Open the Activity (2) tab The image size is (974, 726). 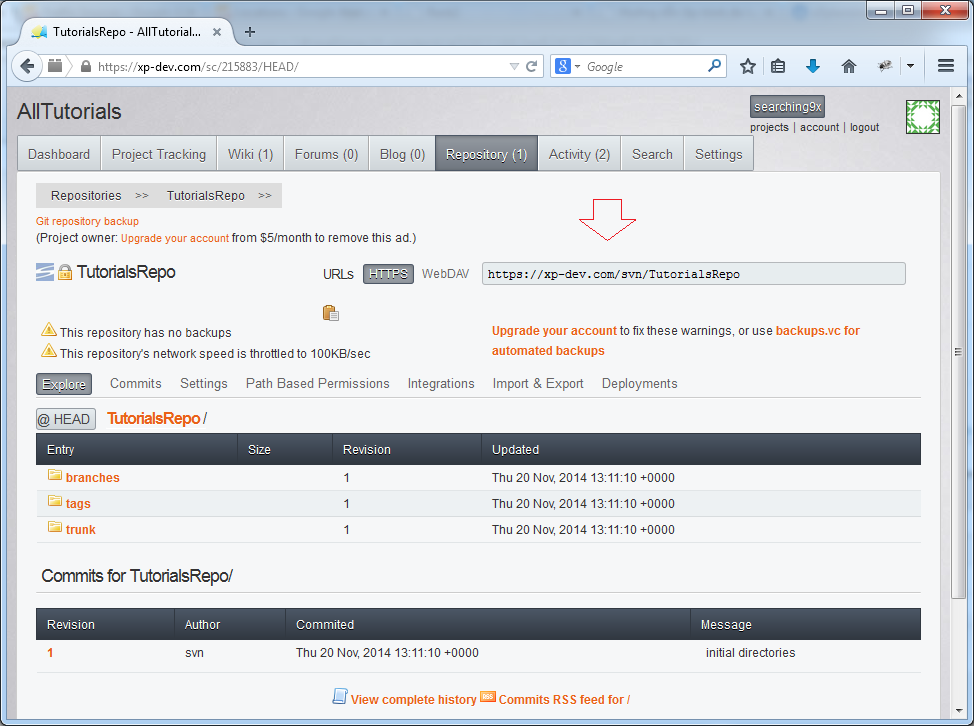[x=579, y=153]
